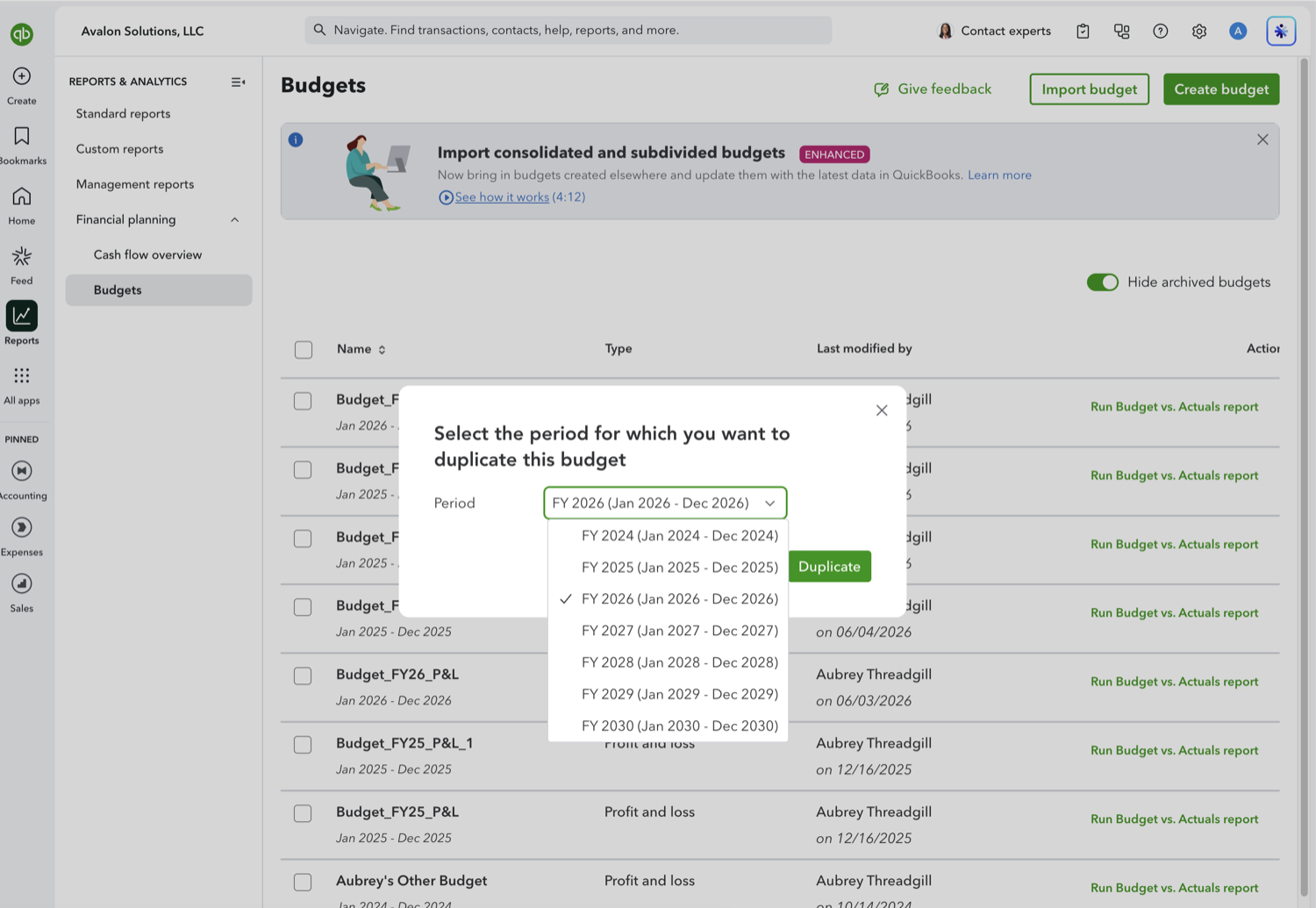
Task: Open the connected apps icon in header
Action: pos(1121,31)
